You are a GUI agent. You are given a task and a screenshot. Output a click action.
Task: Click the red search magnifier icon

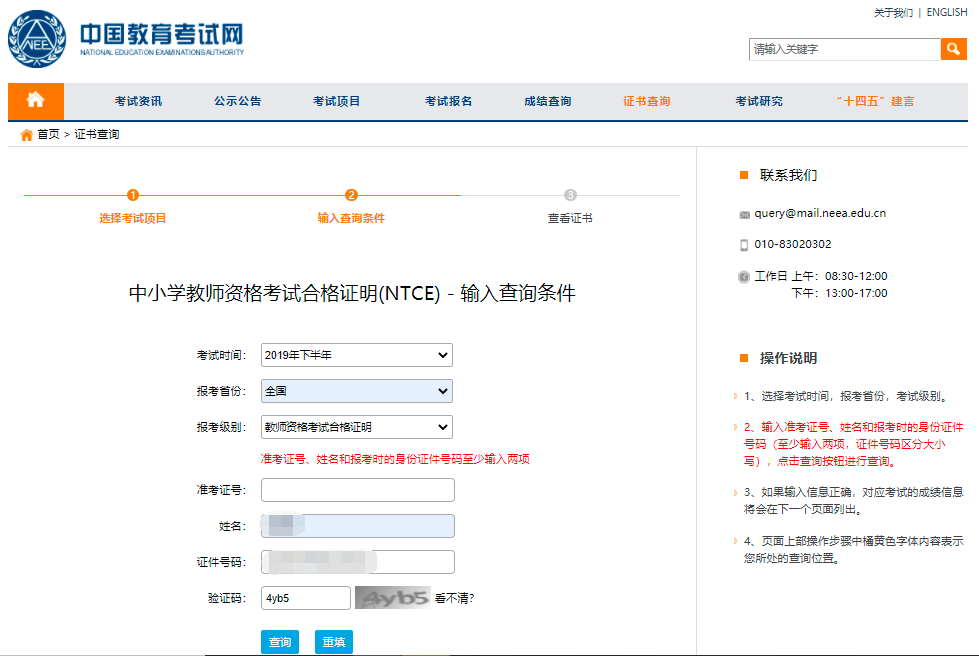point(953,48)
